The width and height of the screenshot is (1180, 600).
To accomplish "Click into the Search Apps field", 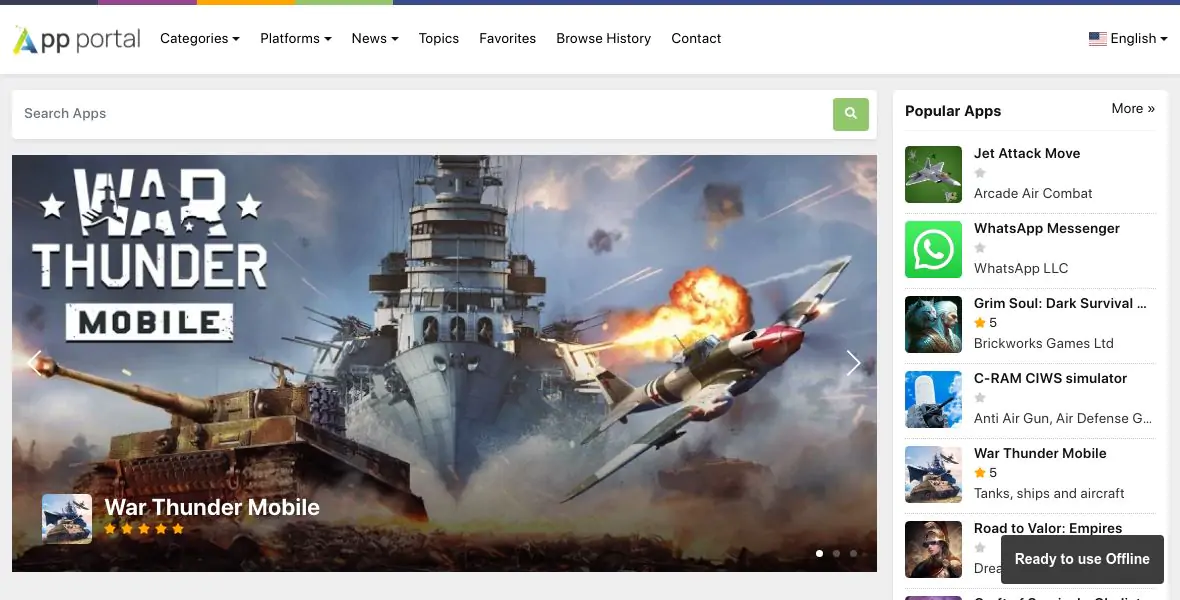I will coord(424,114).
